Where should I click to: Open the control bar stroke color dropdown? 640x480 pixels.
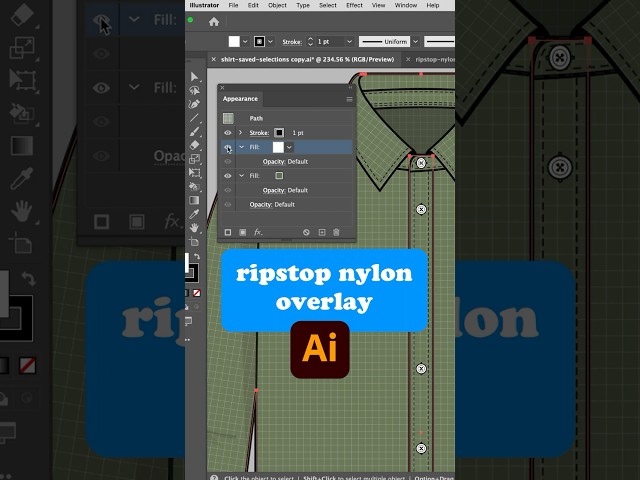[270, 42]
